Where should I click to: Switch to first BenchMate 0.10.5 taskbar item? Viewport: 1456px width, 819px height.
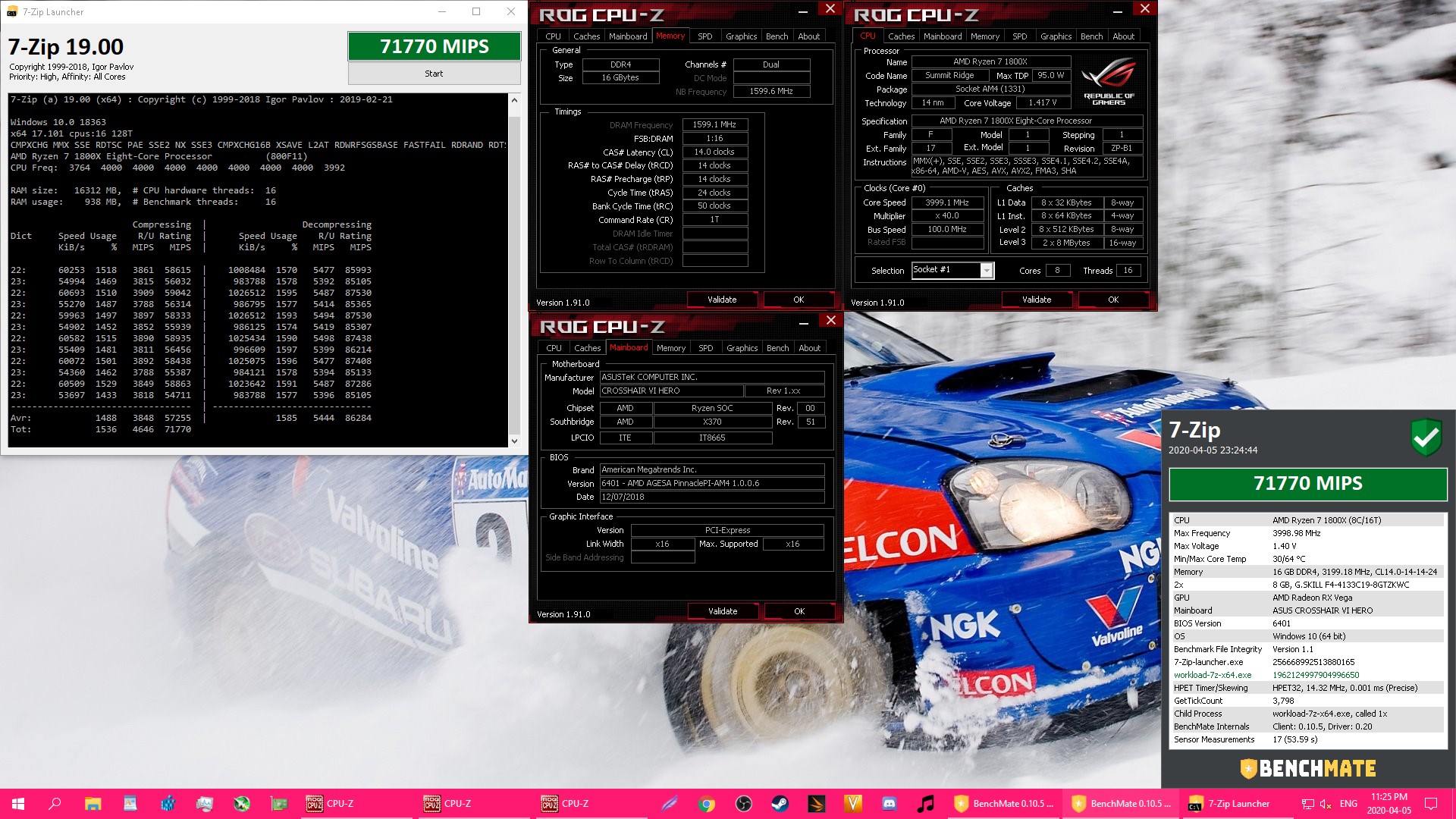click(1003, 804)
